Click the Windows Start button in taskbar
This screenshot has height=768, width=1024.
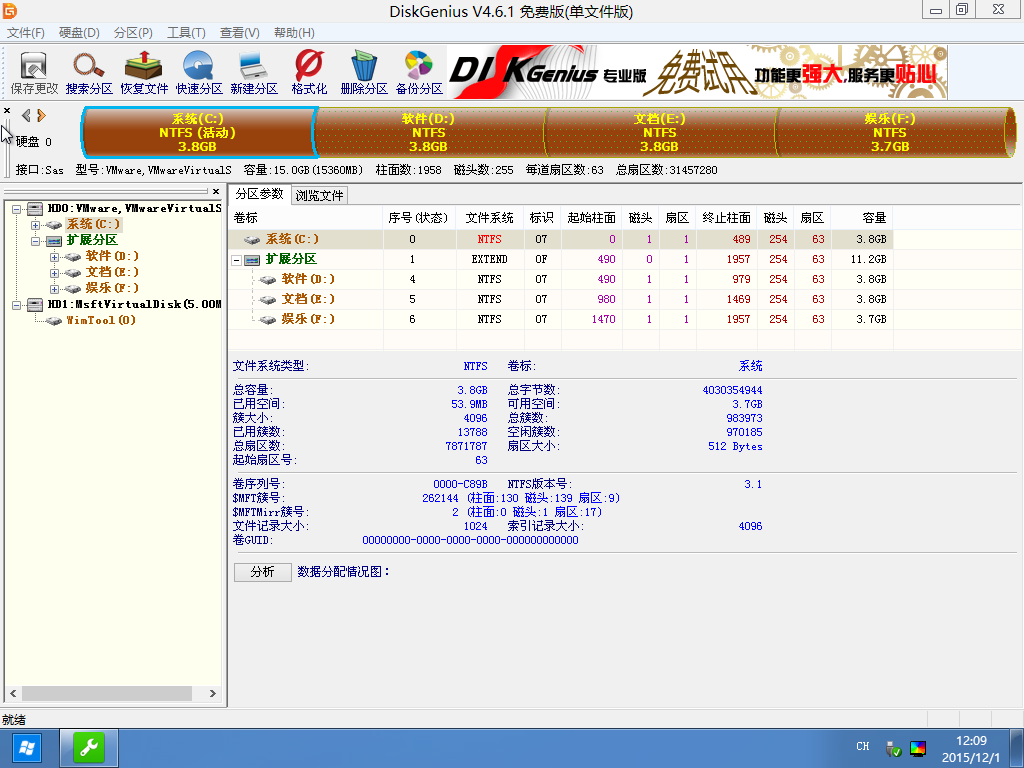click(26, 747)
